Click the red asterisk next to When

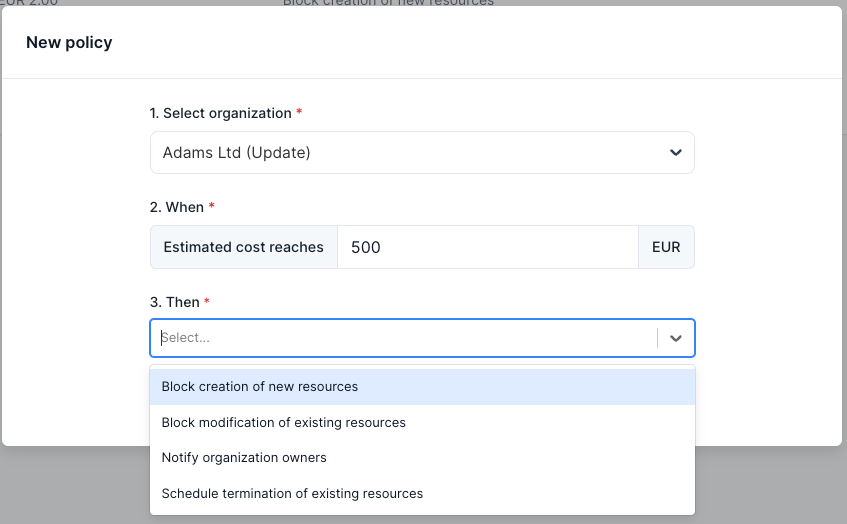click(211, 207)
